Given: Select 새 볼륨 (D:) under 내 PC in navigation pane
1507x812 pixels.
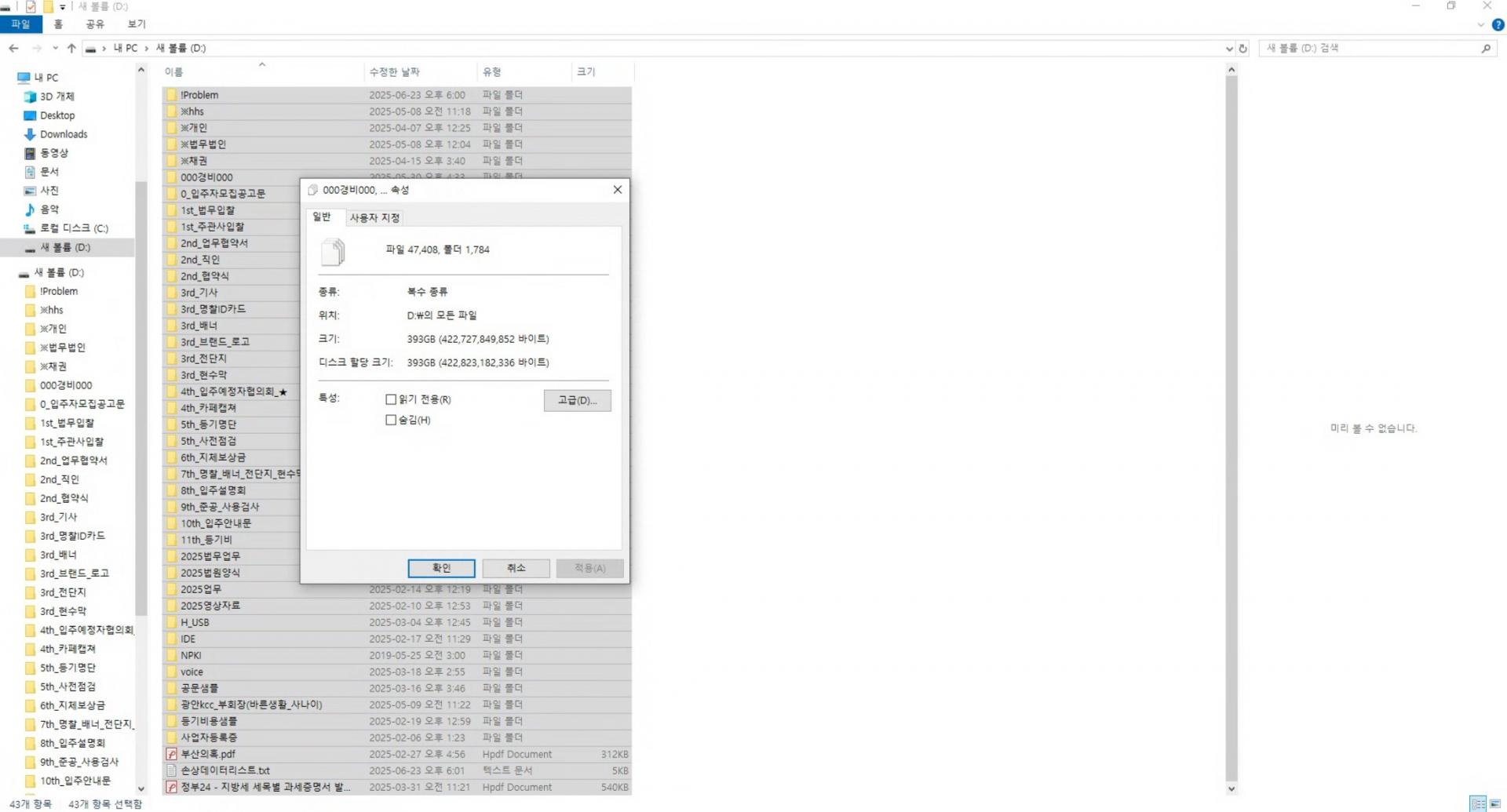Looking at the screenshot, I should point(65,247).
